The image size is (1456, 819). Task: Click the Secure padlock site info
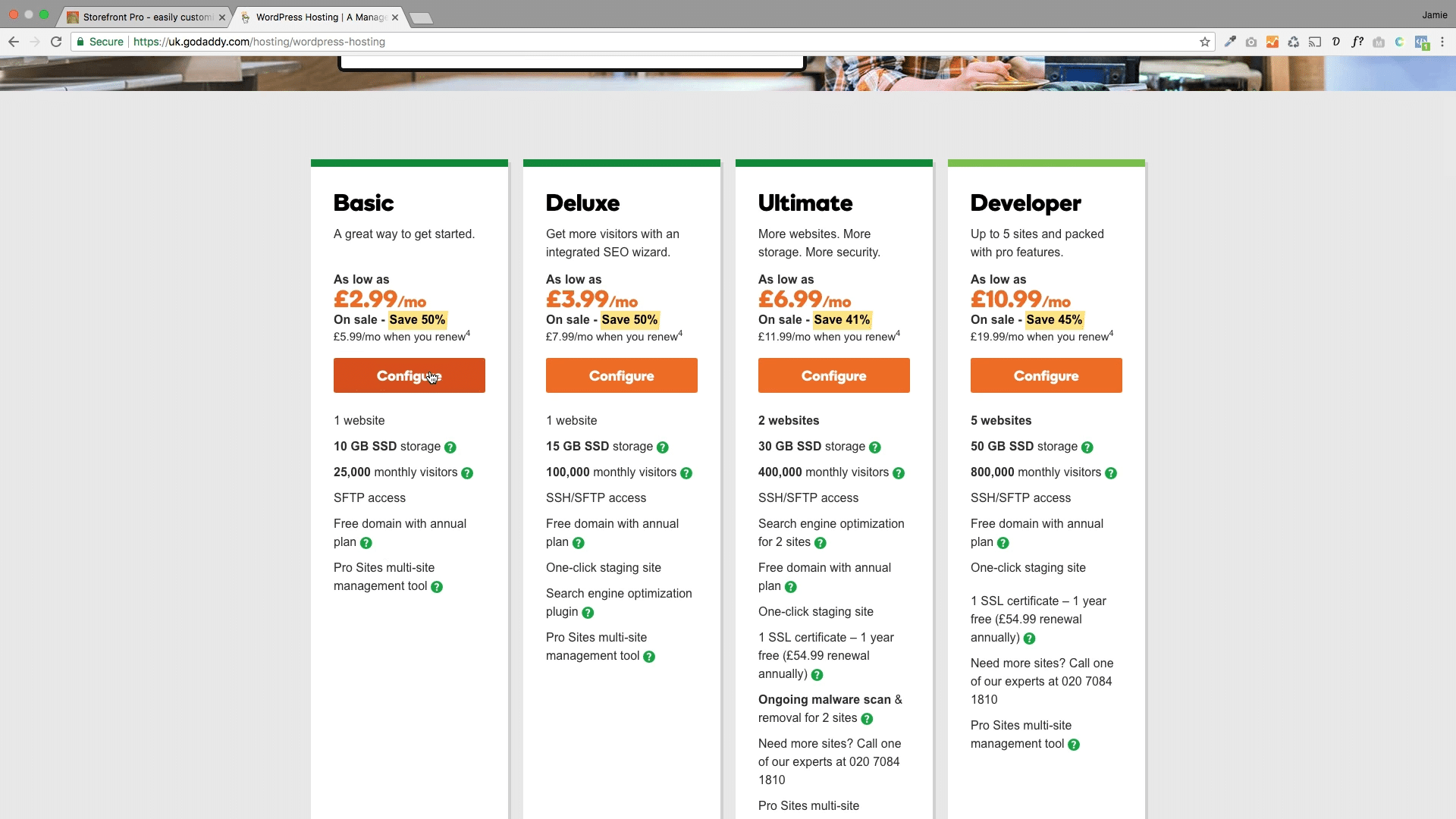100,42
